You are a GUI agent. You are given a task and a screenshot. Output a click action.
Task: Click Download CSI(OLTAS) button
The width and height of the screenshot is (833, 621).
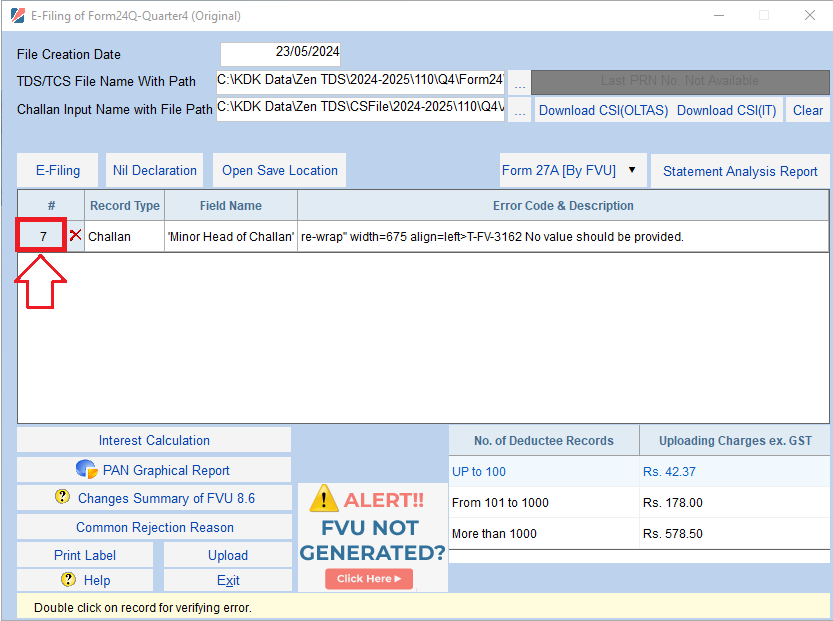coord(603,110)
